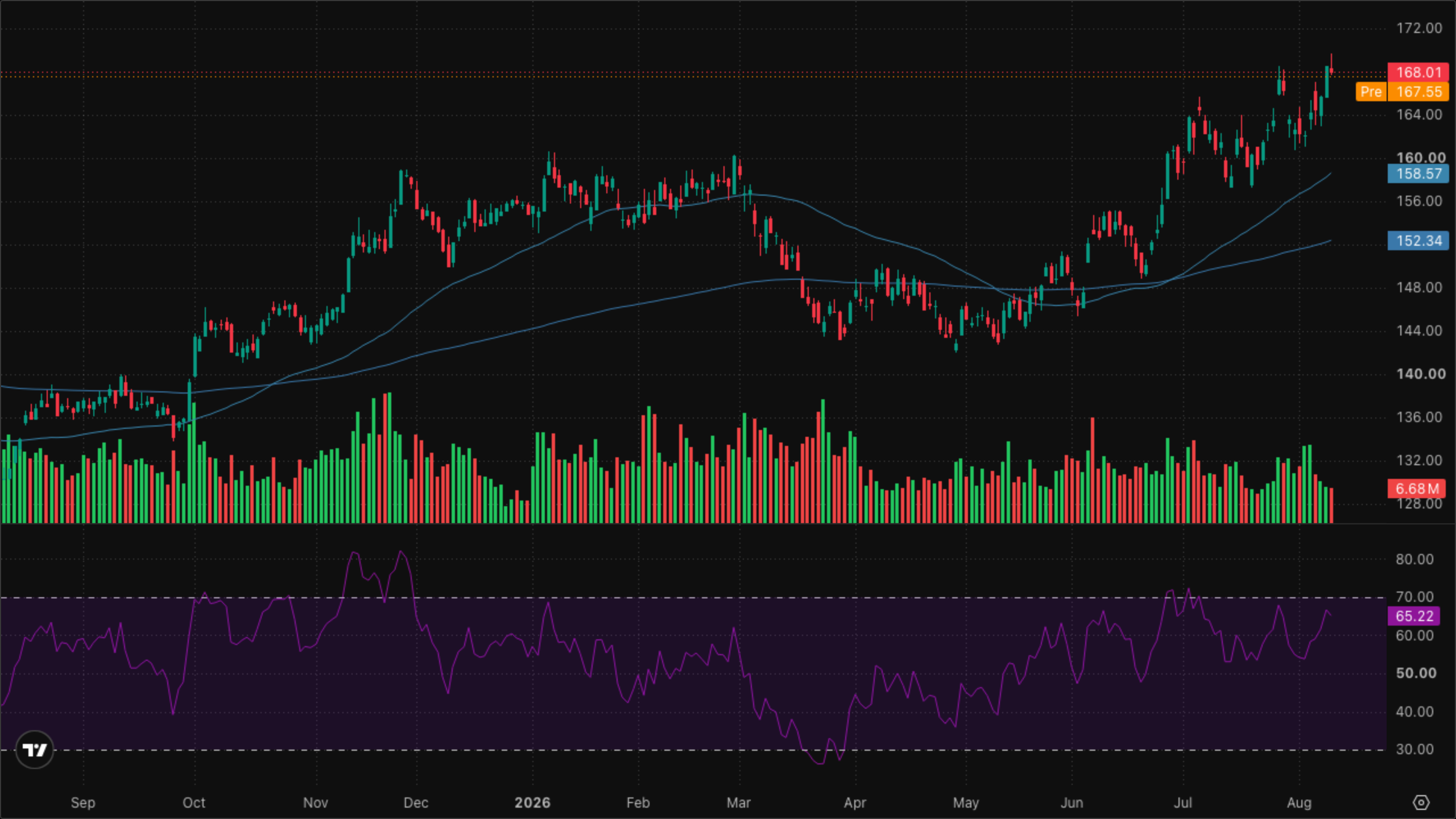Click the Jul label on the time axis
The width and height of the screenshot is (1456, 819).
[x=1183, y=803]
